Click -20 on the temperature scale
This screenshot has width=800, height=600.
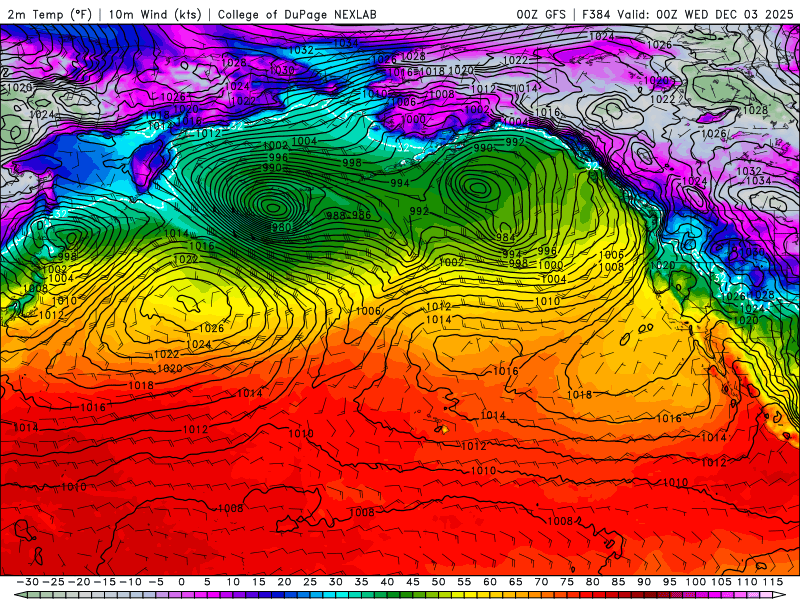point(79,582)
